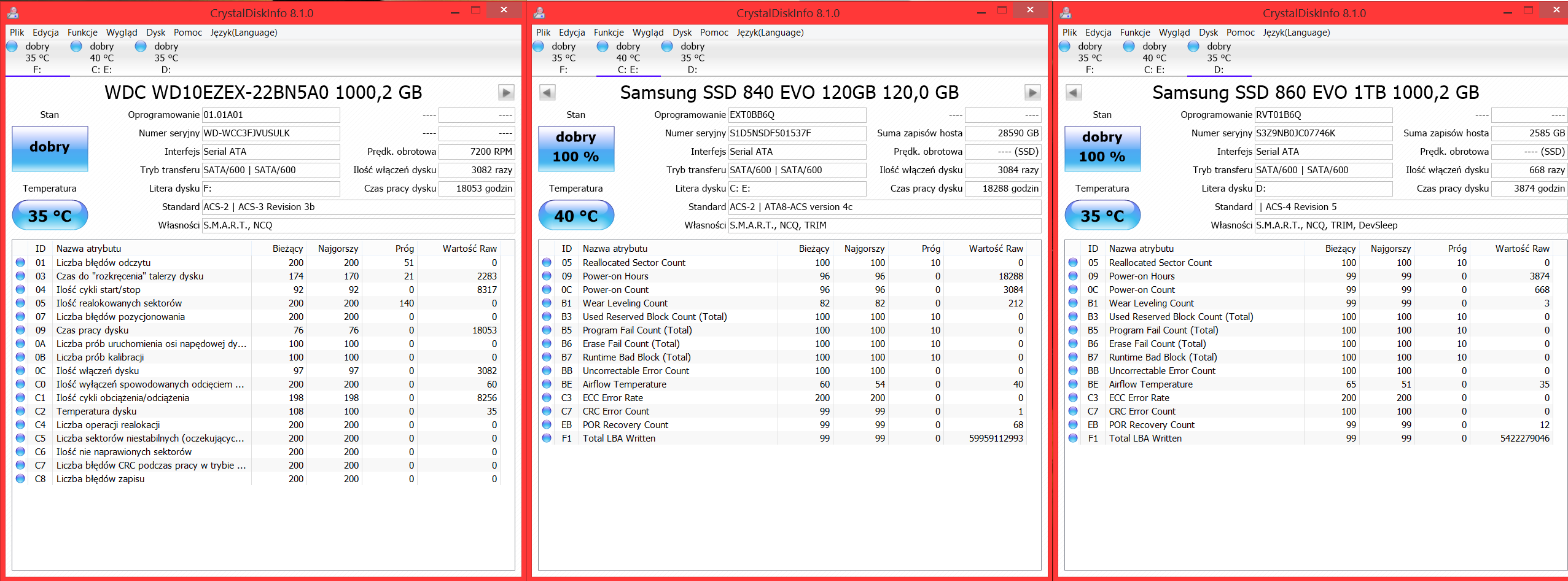Click Samsung SSD 860 EVO 1TB title

1316,93
